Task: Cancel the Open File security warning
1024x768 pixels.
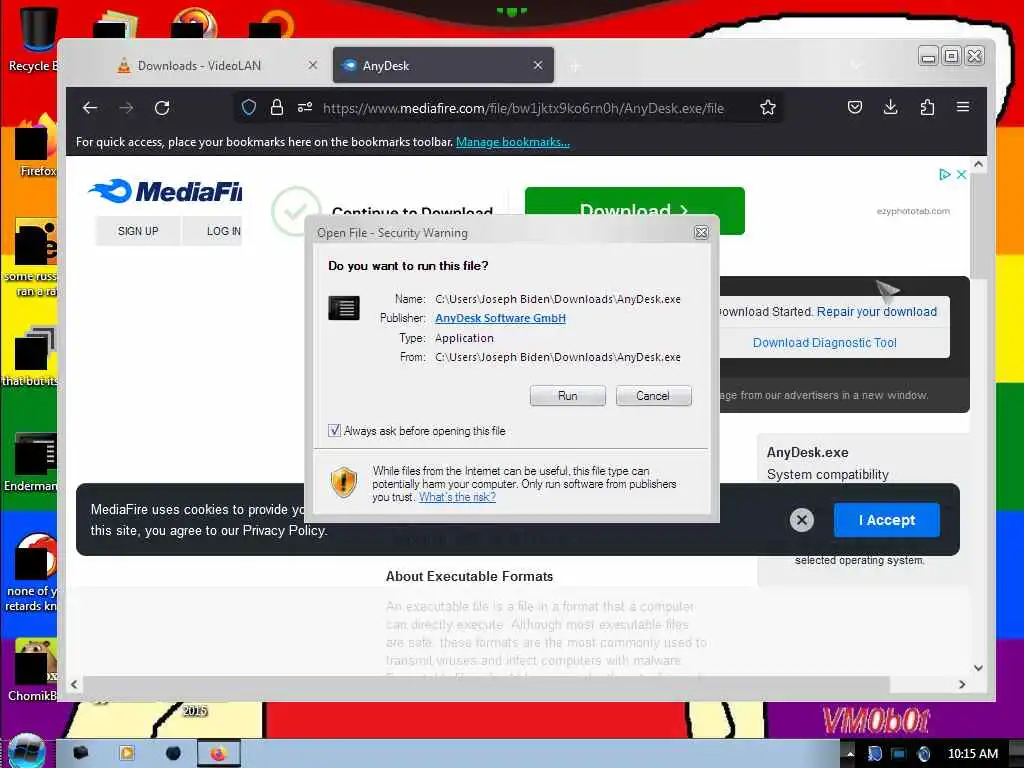Action: coord(653,396)
